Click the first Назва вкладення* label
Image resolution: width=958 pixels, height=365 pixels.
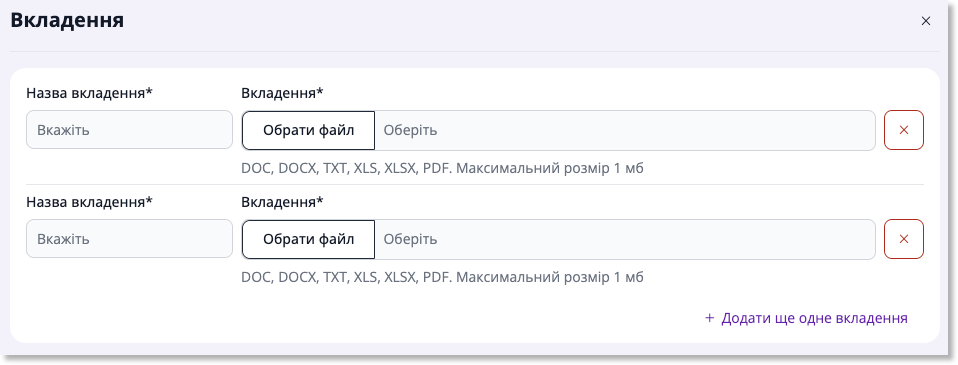89,94
